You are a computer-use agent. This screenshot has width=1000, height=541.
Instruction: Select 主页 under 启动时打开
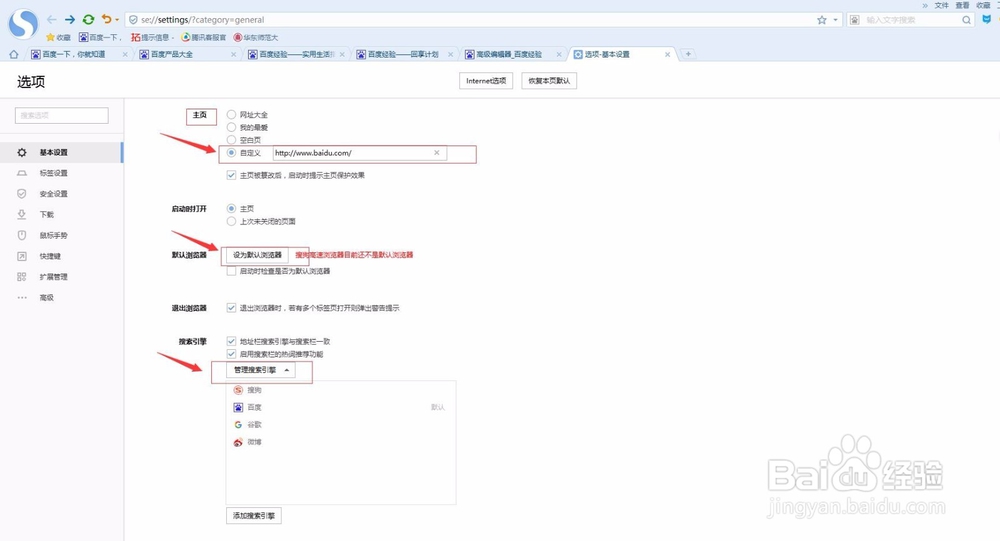(x=232, y=209)
